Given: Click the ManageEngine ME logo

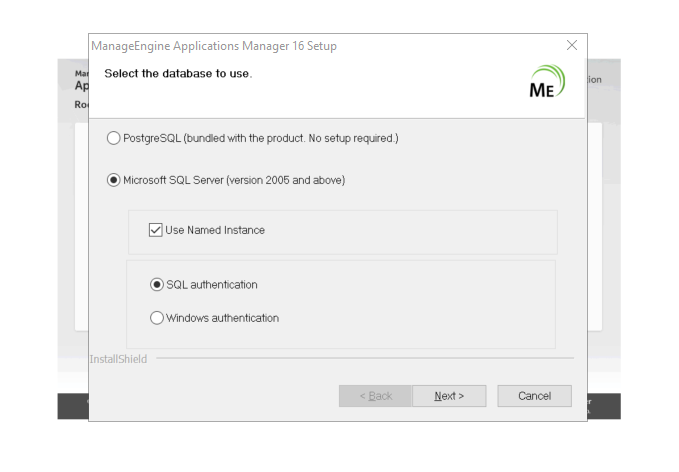Looking at the screenshot, I should click(x=547, y=81).
